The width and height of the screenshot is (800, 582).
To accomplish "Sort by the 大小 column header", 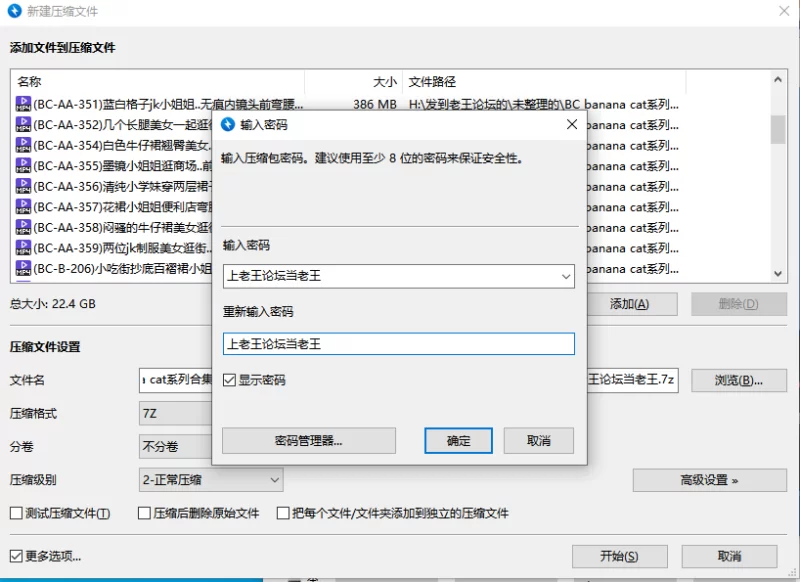I will click(354, 82).
